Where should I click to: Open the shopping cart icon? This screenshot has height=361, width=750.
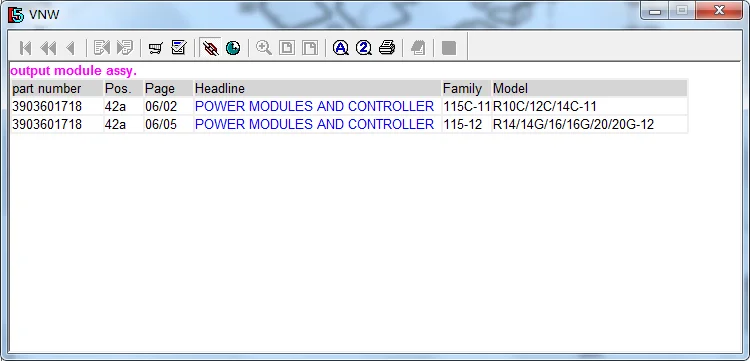click(155, 48)
